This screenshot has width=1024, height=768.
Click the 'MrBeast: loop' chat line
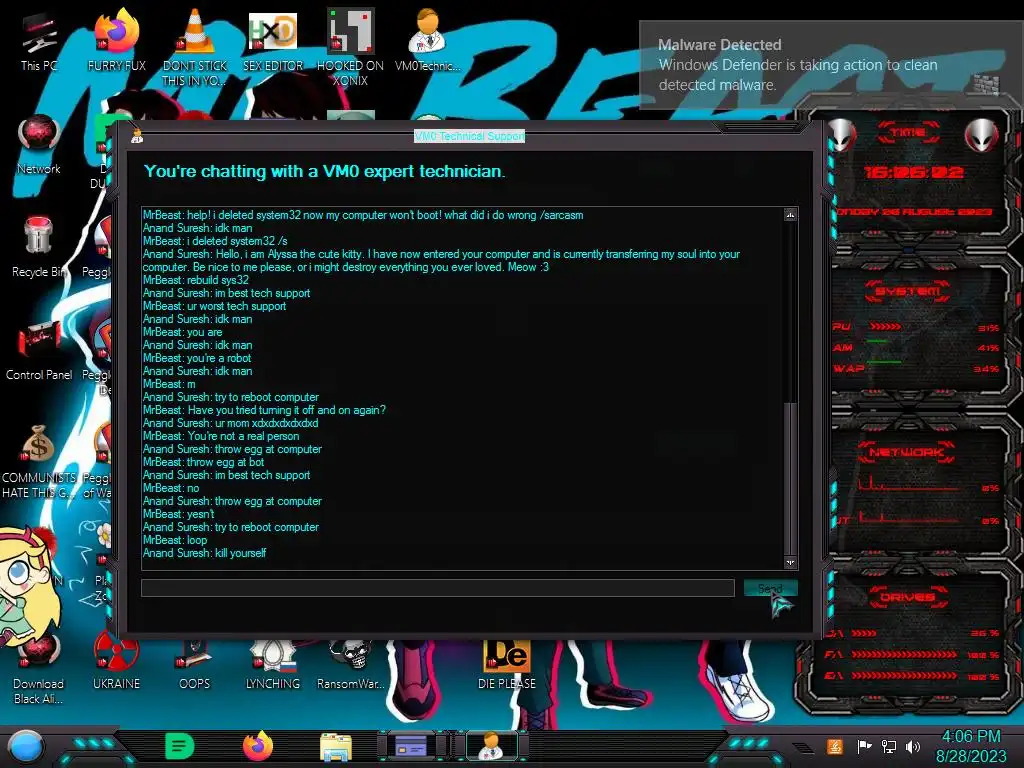(x=175, y=540)
